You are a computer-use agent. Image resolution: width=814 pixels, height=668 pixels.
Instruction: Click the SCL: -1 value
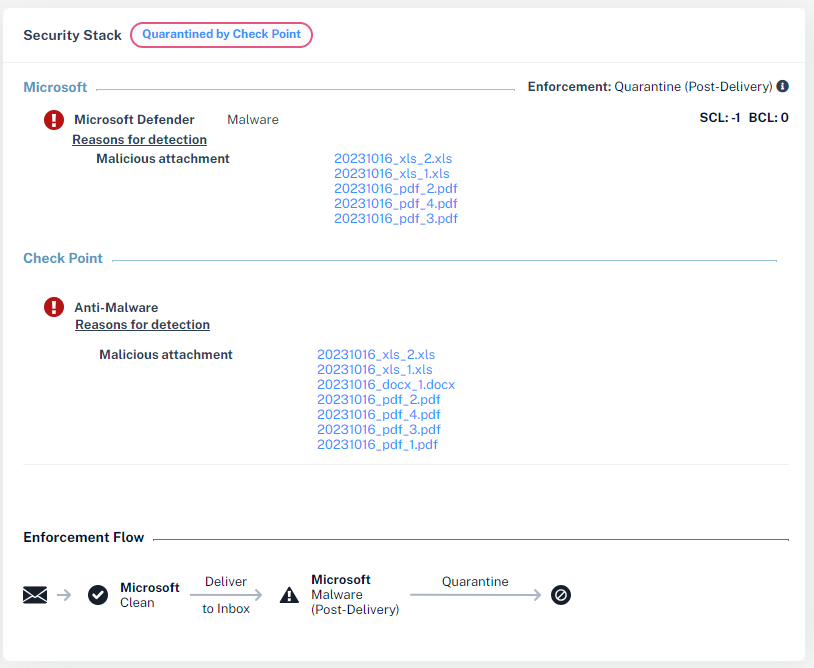click(720, 118)
